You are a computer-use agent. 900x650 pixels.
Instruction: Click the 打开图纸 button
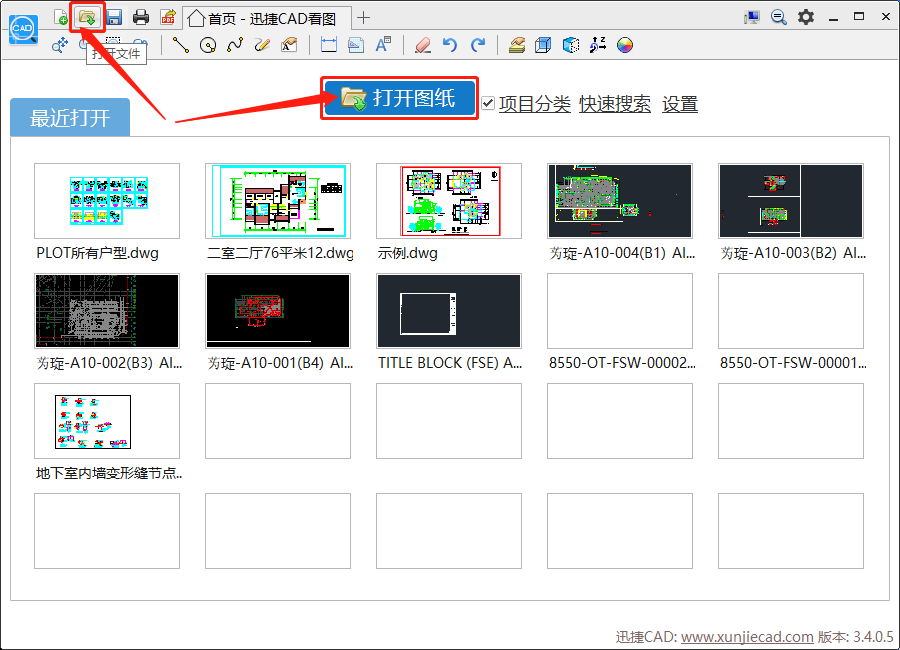point(399,98)
